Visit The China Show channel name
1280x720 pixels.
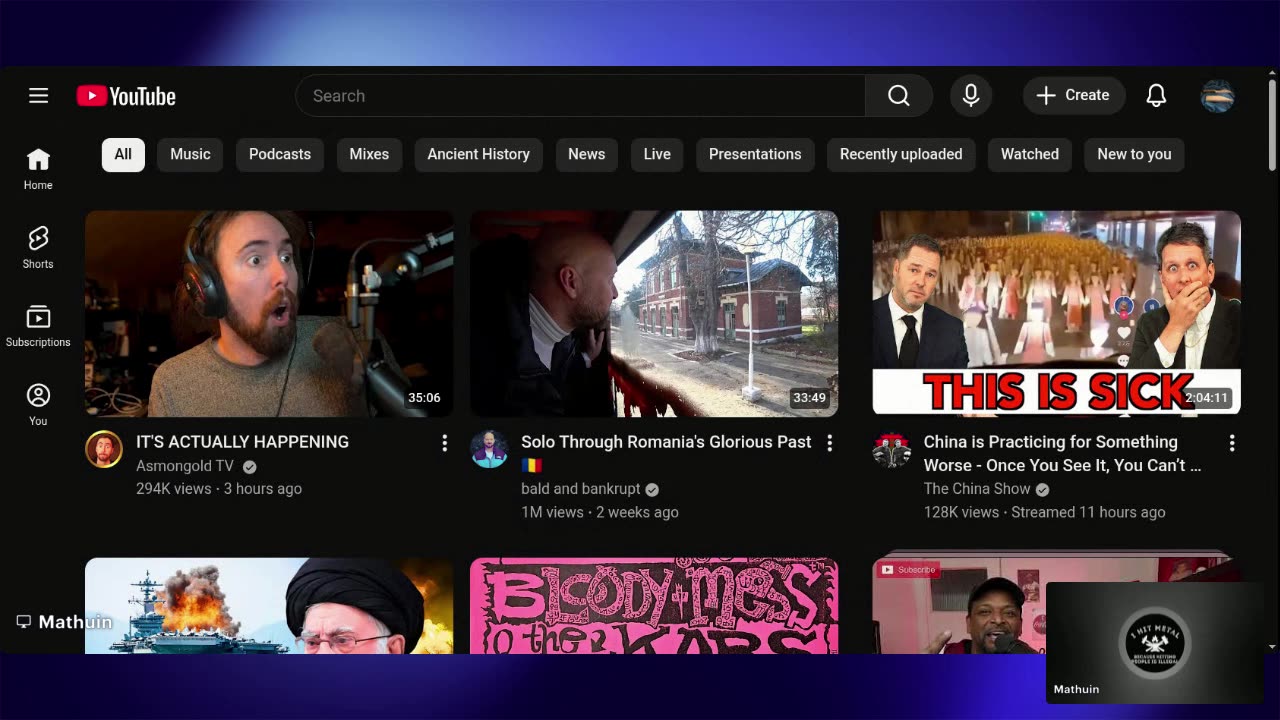click(977, 489)
